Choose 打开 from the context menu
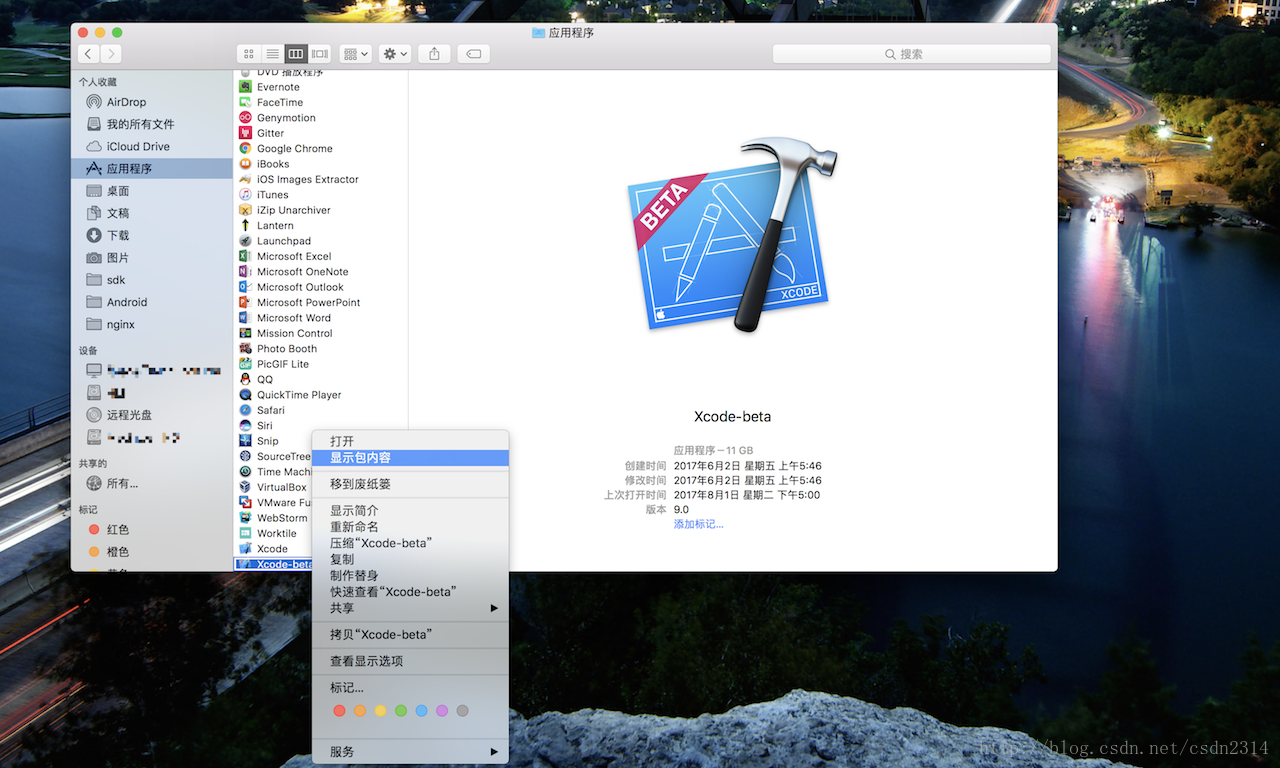This screenshot has height=768, width=1280. 410,441
